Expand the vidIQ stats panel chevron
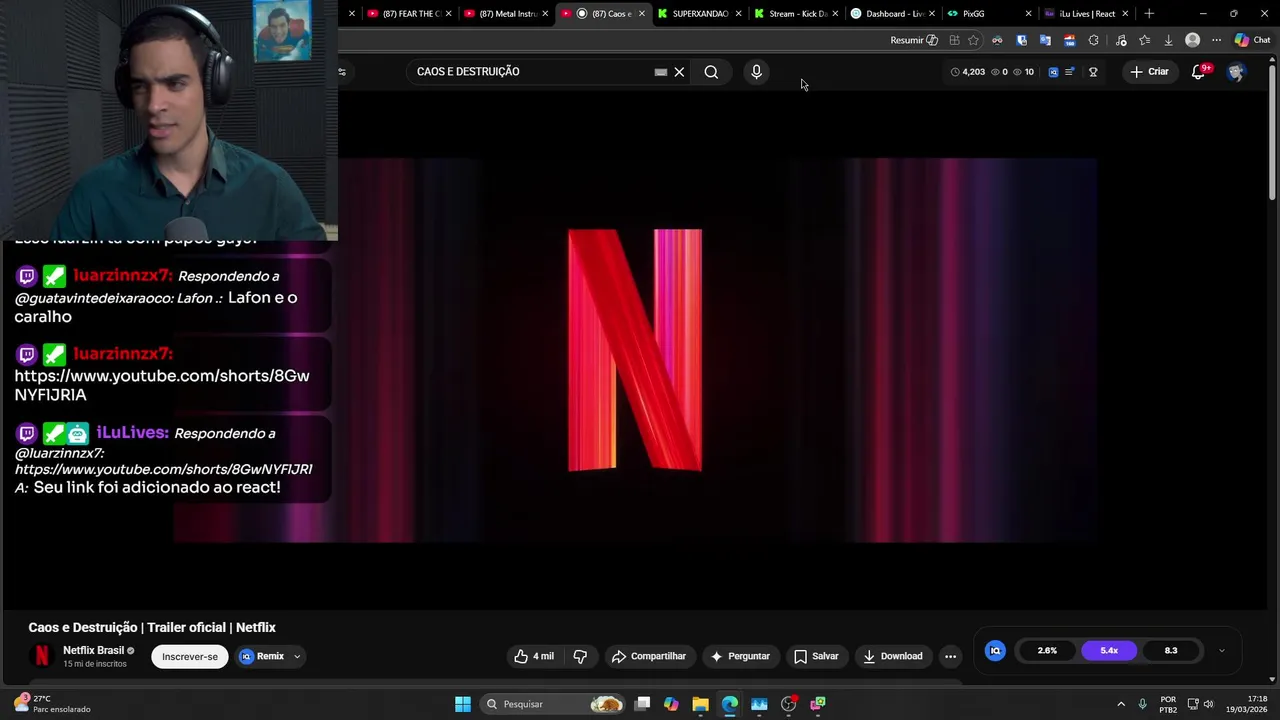The height and width of the screenshot is (720, 1280). 1221,650
